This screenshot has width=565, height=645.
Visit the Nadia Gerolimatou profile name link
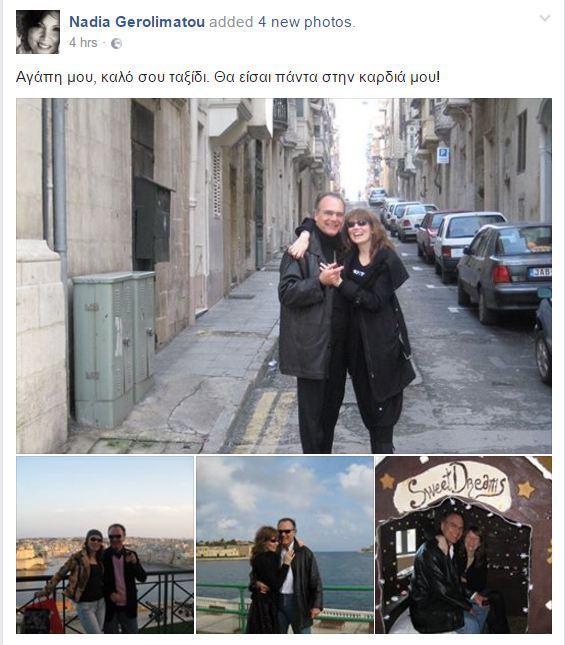coord(137,22)
